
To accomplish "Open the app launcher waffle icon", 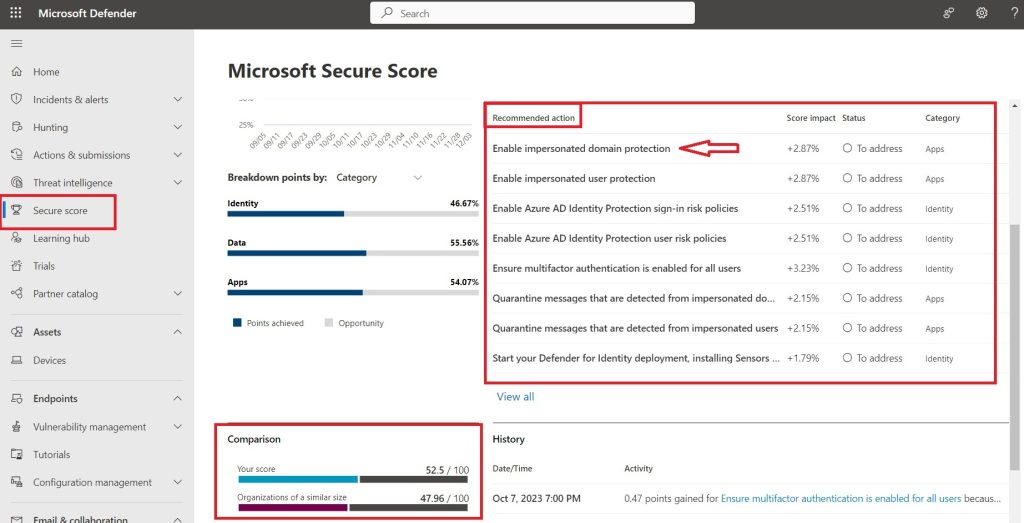I will click(x=16, y=13).
